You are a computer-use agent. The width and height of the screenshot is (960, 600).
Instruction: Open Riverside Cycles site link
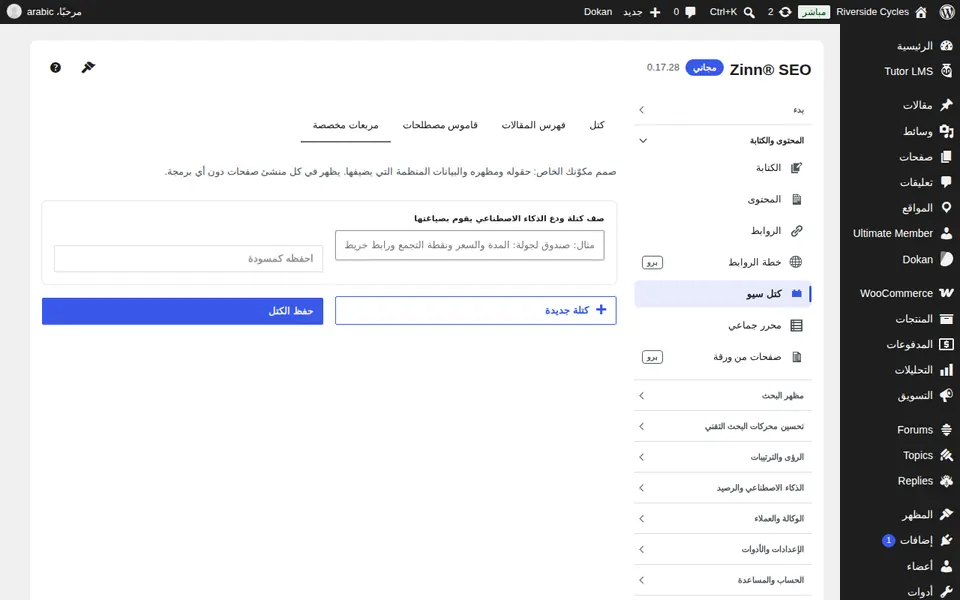coord(872,12)
